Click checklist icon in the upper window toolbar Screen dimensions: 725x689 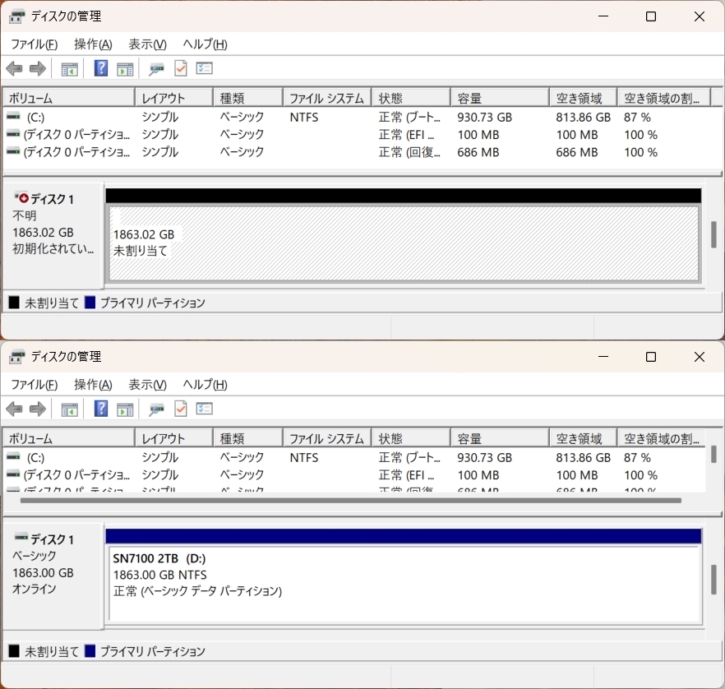[x=204, y=68]
